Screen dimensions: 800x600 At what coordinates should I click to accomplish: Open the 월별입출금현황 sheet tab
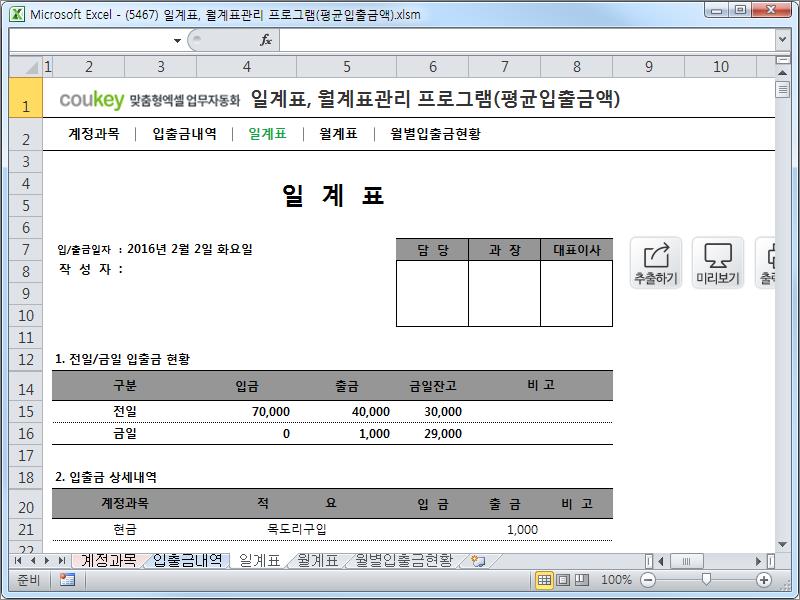(x=404, y=561)
